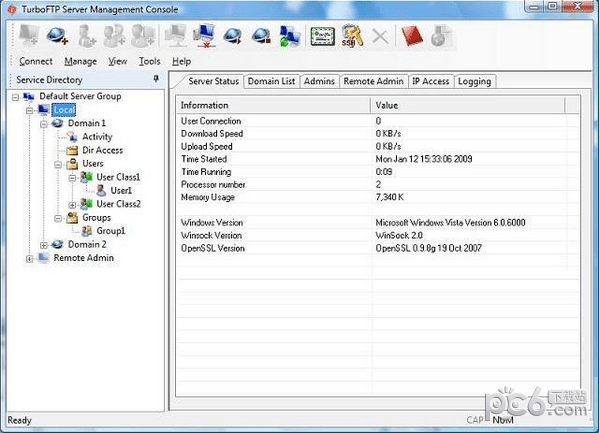Expand the Remote Admin tree node
Viewport: 600px width, 433px height.
pos(29,259)
